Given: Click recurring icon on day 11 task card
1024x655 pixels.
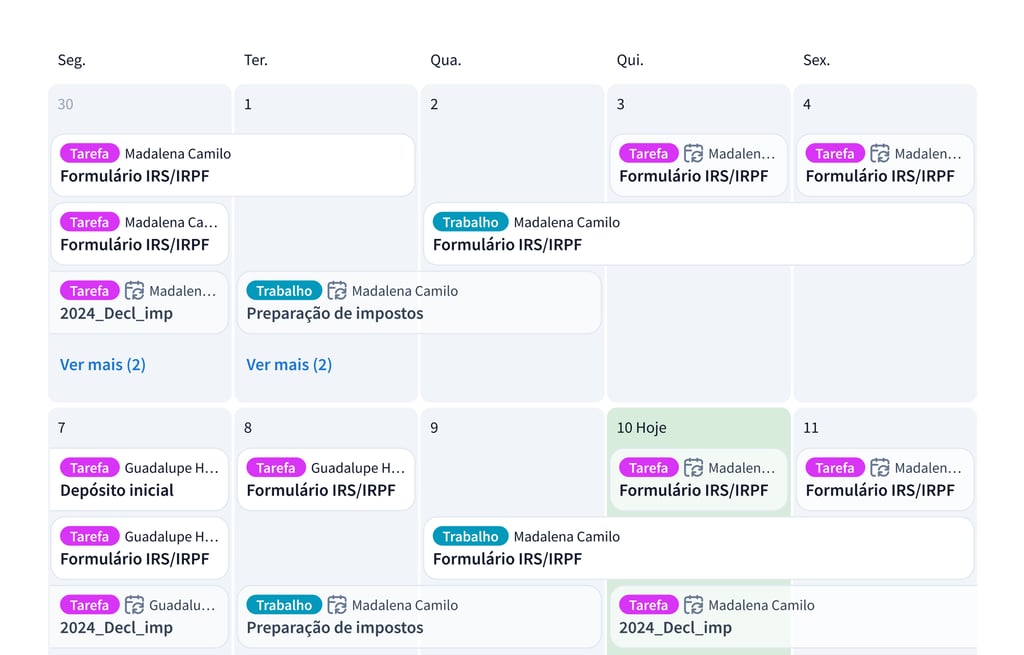Looking at the screenshot, I should (880, 468).
